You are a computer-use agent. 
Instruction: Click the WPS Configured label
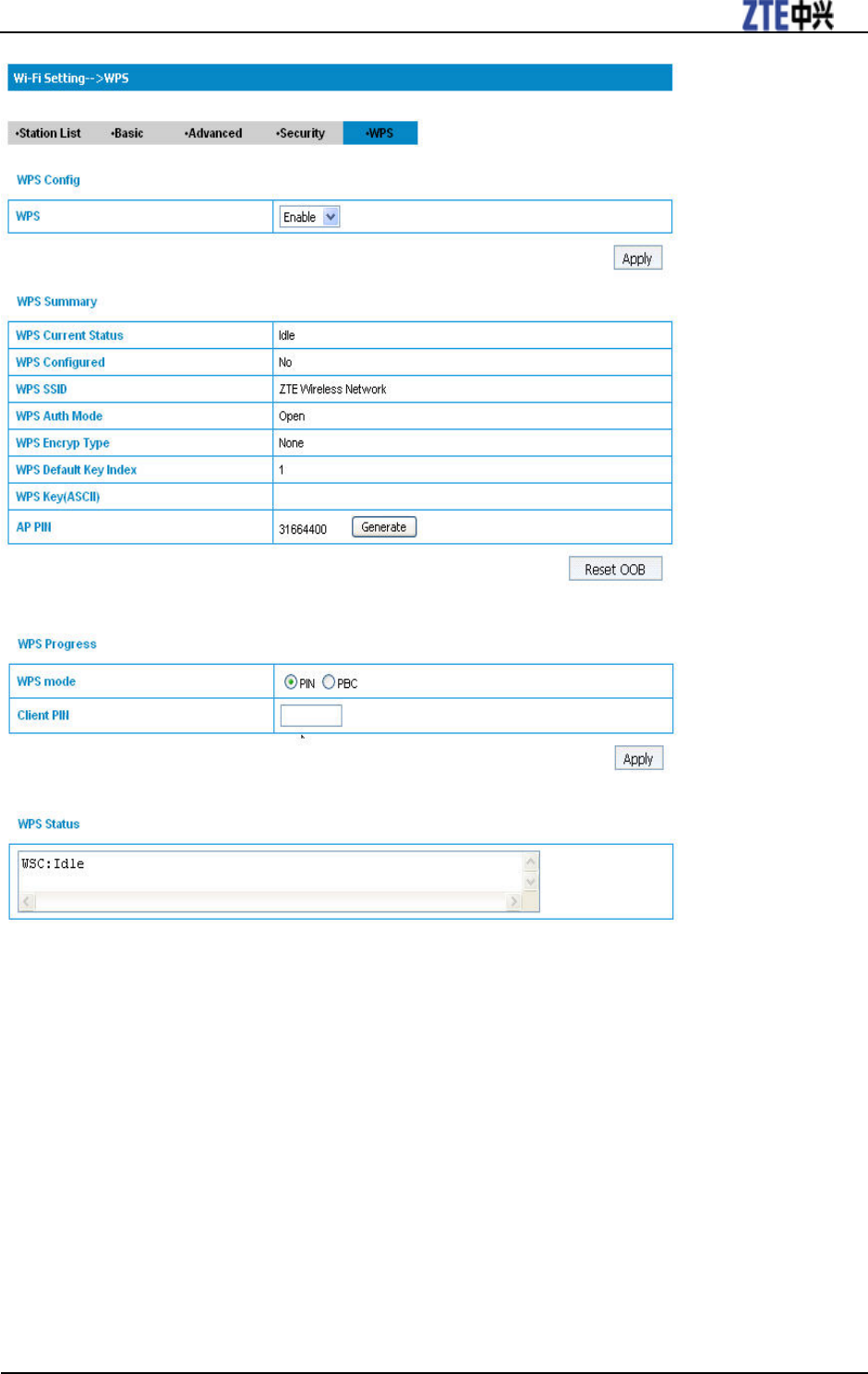pos(60,362)
